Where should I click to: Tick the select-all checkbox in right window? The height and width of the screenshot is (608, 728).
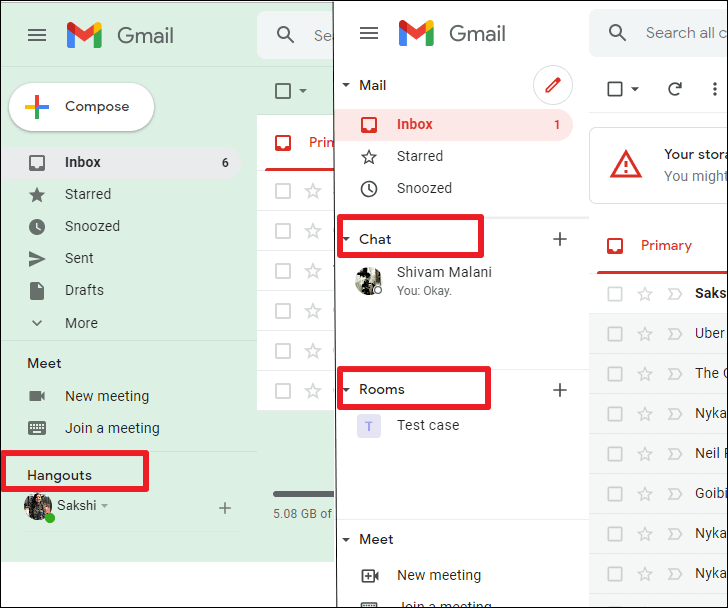tap(615, 89)
